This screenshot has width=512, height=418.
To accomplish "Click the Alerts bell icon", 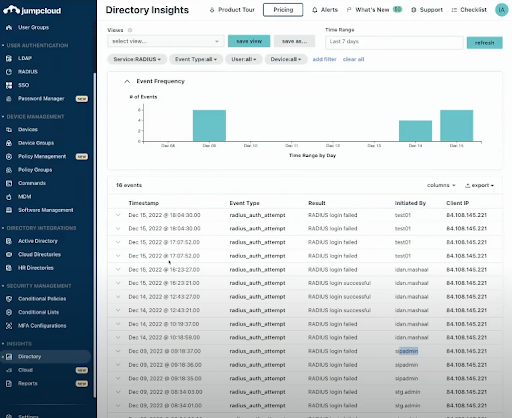I will [x=314, y=10].
